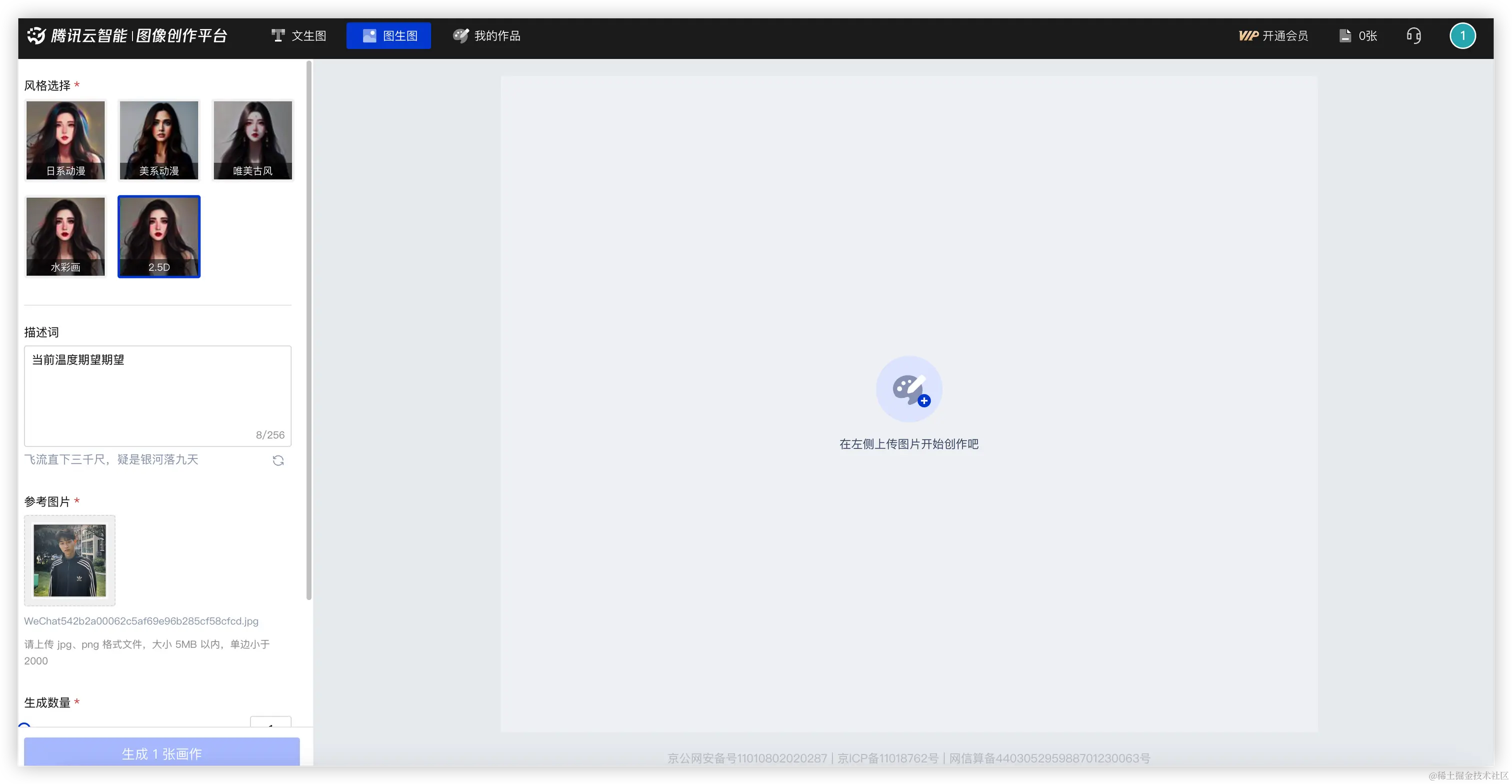Click the palette upload icon in canvas
This screenshot has height=784, width=1512.
pos(908,389)
